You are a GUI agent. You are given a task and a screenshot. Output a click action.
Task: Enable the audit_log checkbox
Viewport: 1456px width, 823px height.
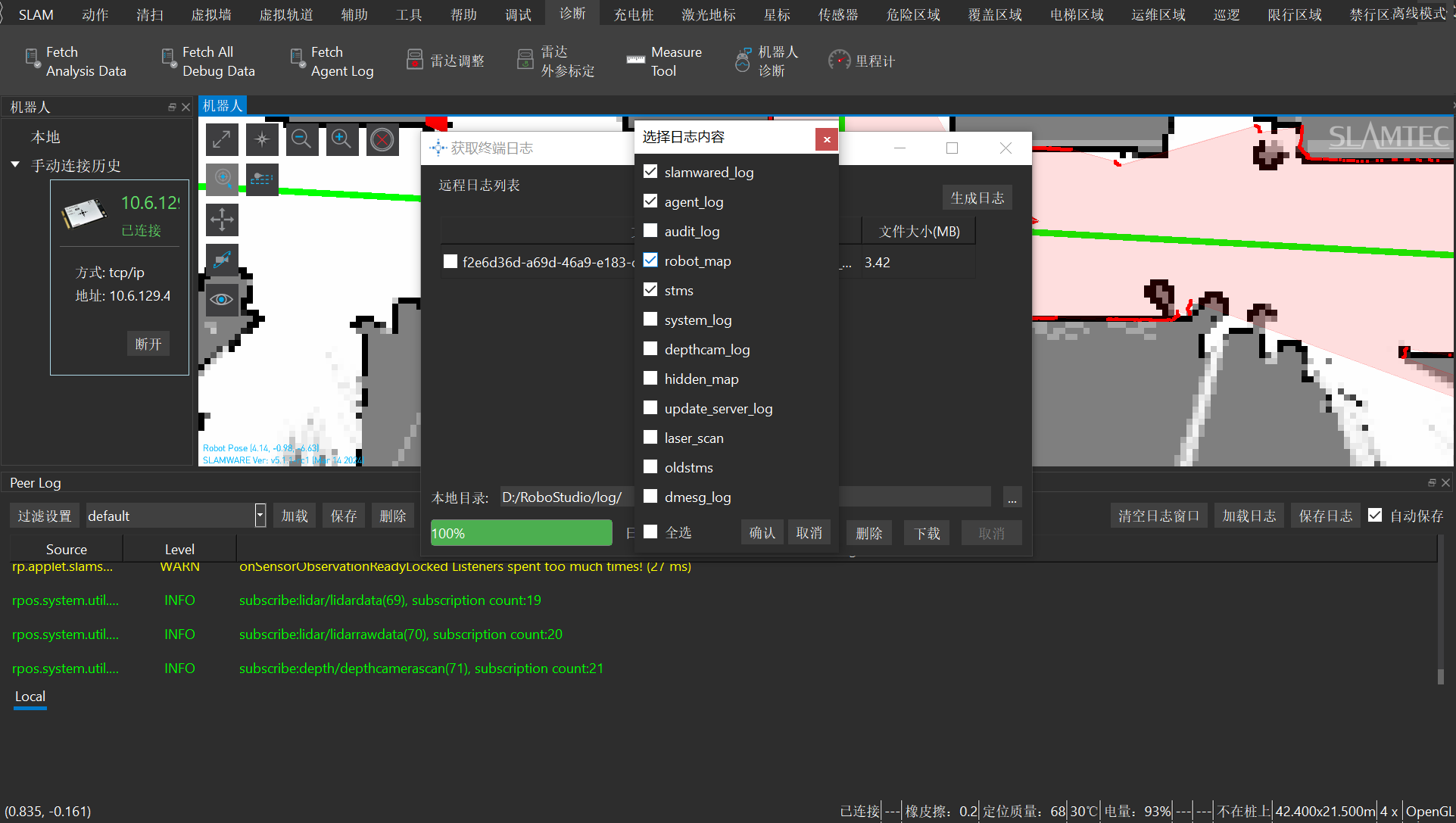coord(650,230)
